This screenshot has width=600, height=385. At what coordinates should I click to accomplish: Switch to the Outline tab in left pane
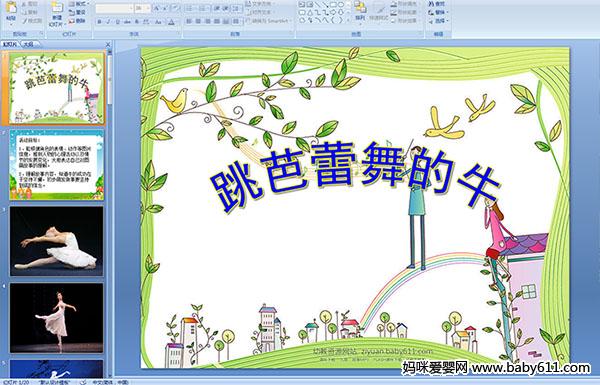pyautogui.click(x=29, y=44)
